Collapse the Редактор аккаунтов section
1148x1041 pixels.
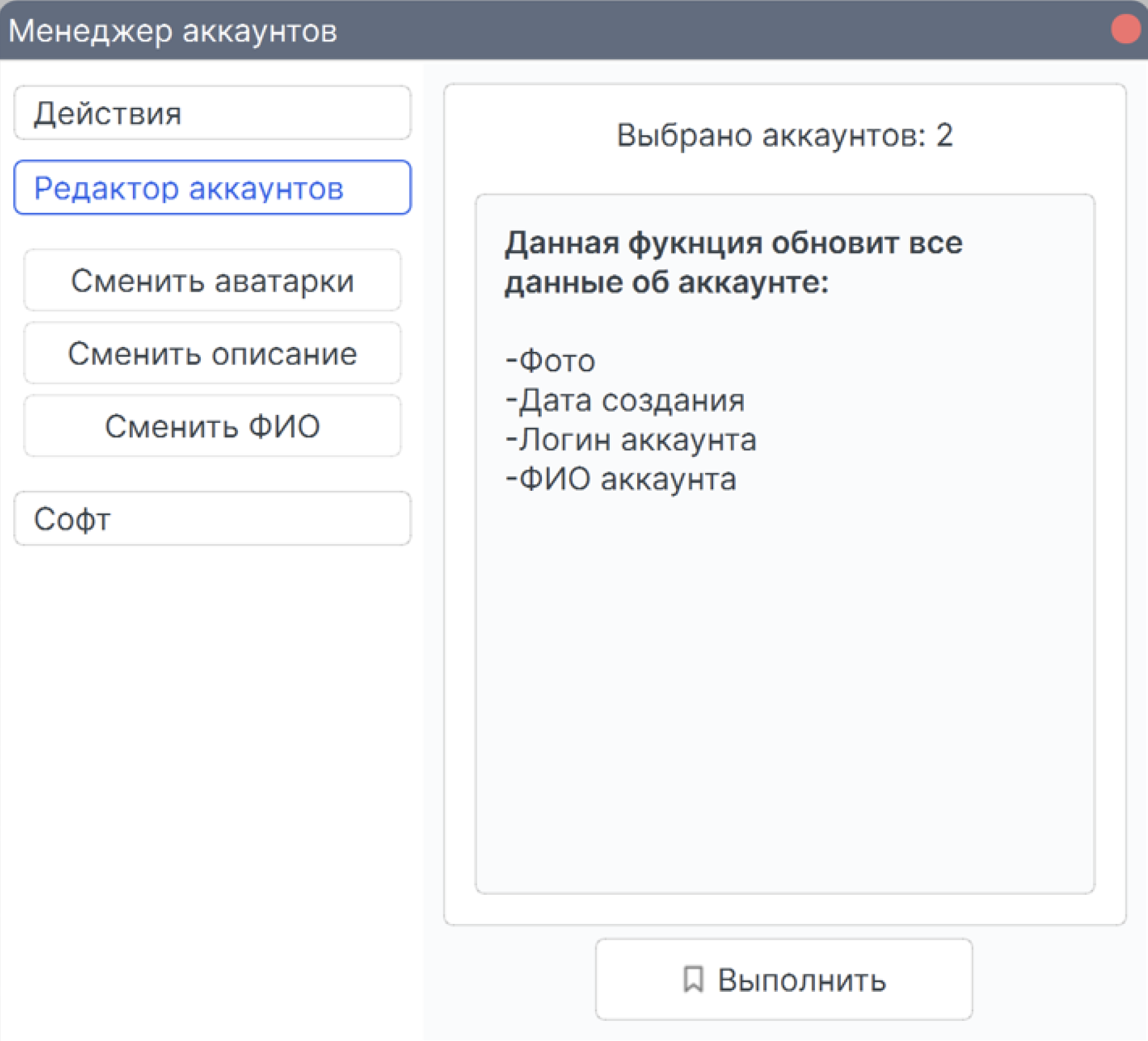tap(212, 188)
